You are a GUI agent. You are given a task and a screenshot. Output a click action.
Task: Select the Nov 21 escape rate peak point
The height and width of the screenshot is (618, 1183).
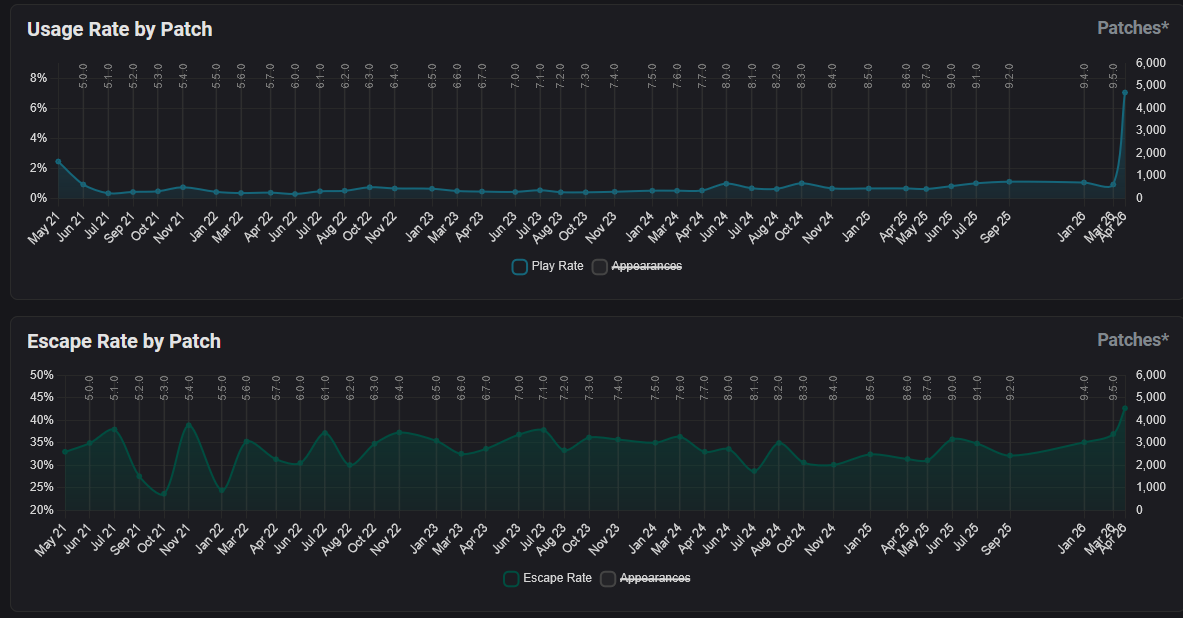tap(189, 425)
